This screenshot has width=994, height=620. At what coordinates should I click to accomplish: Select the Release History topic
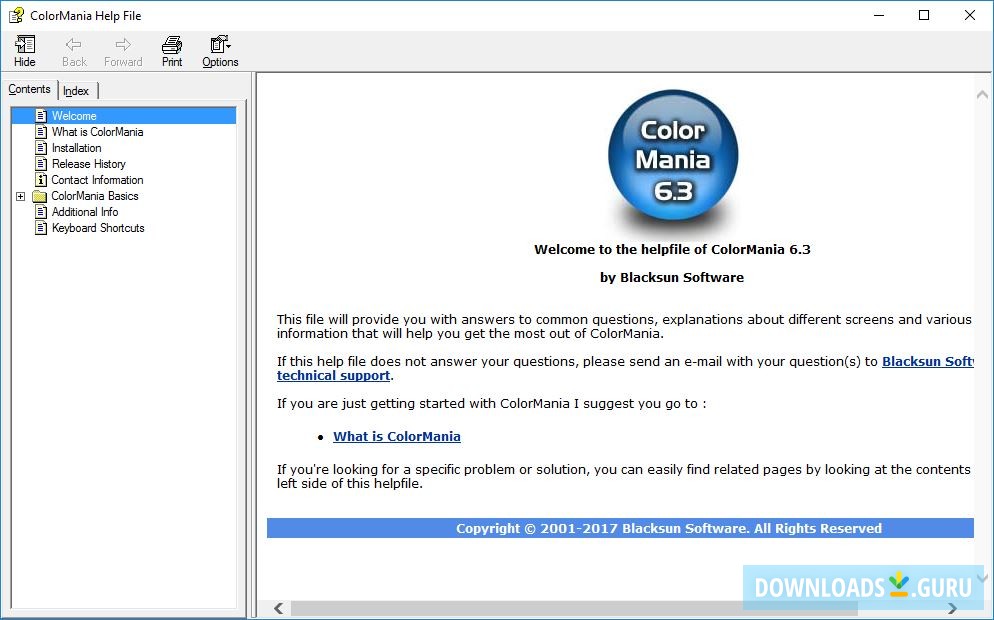[84, 163]
